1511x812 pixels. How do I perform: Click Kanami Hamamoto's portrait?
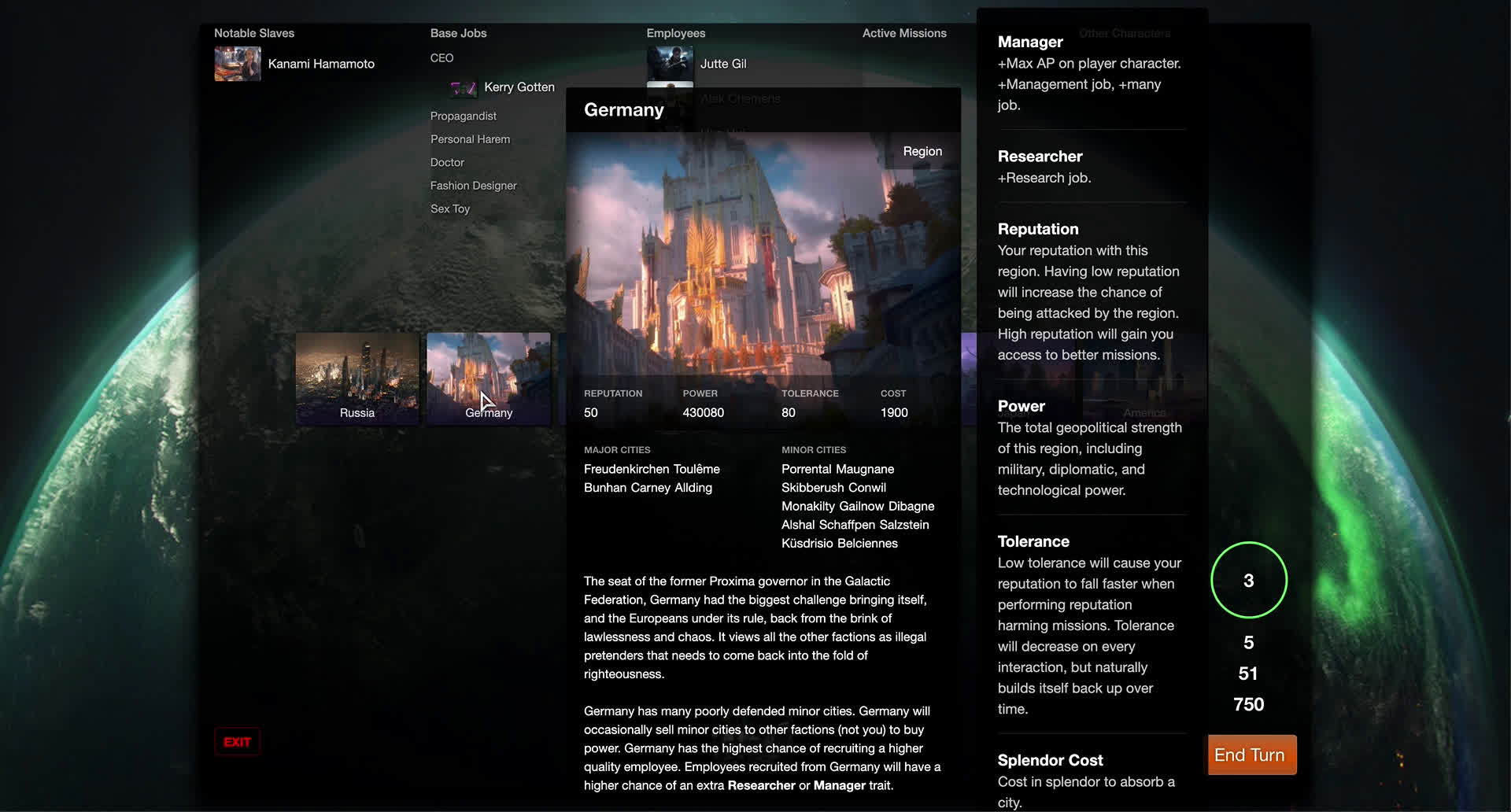(237, 64)
